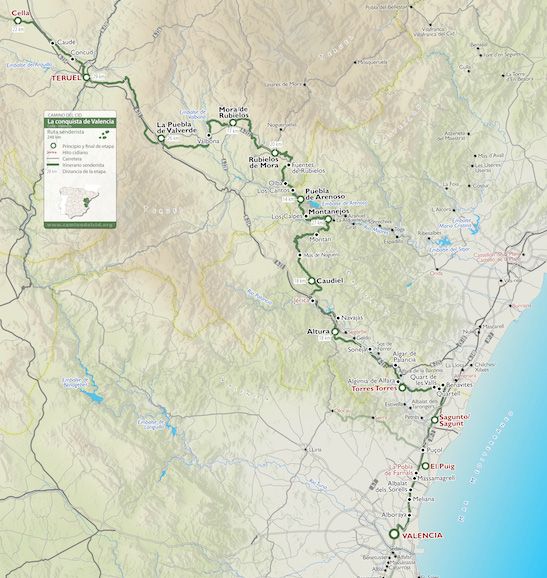Click the 'La Puebla de Valverde' label

(177, 128)
